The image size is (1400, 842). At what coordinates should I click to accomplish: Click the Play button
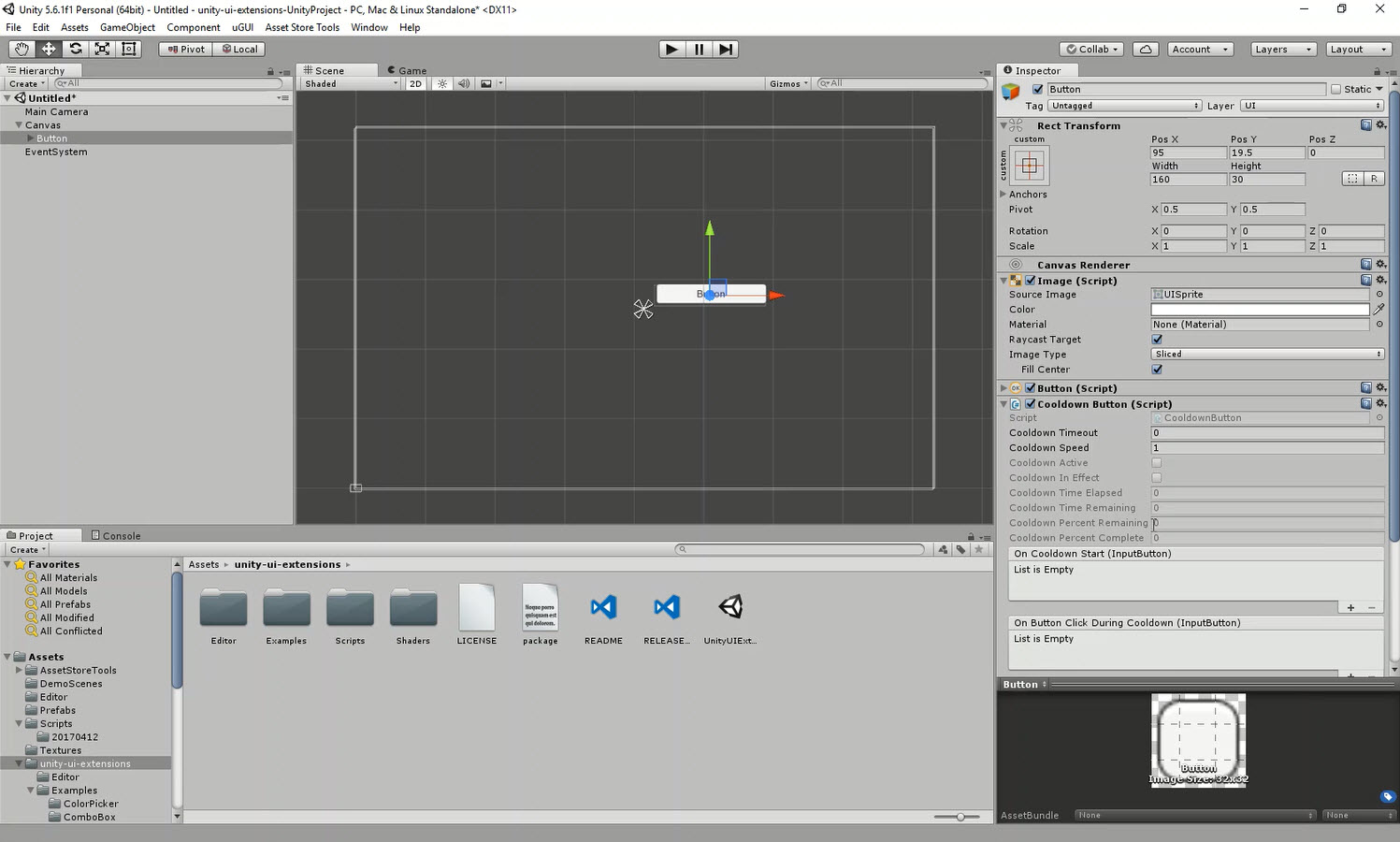coord(671,50)
